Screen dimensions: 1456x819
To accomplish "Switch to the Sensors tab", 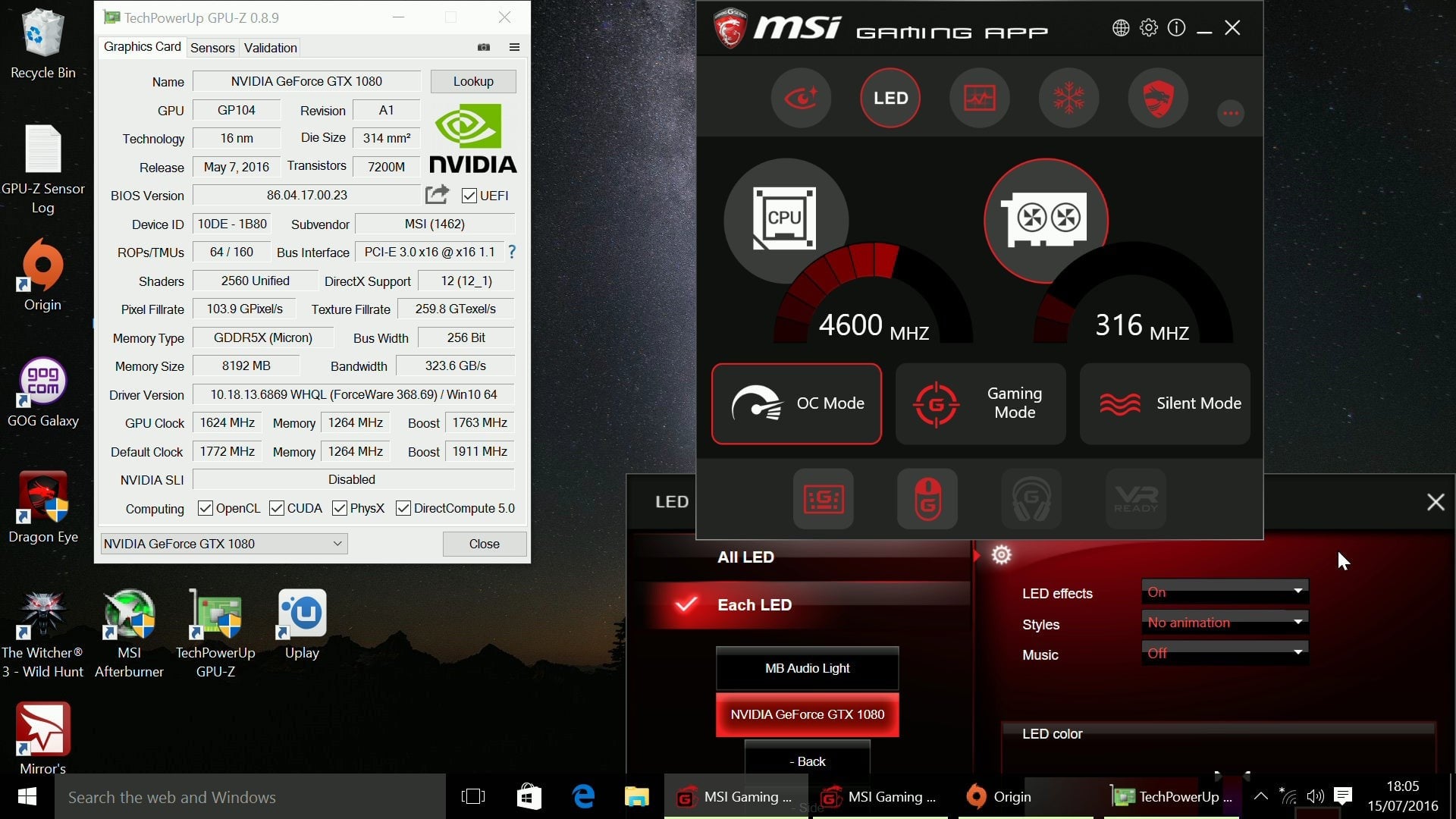I will [212, 48].
